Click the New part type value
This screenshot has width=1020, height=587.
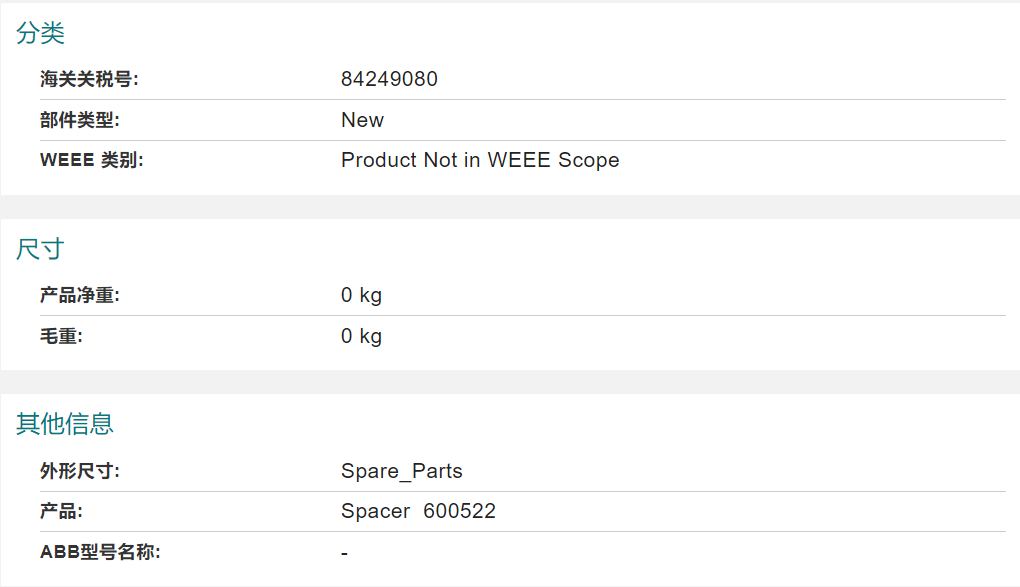coord(362,120)
